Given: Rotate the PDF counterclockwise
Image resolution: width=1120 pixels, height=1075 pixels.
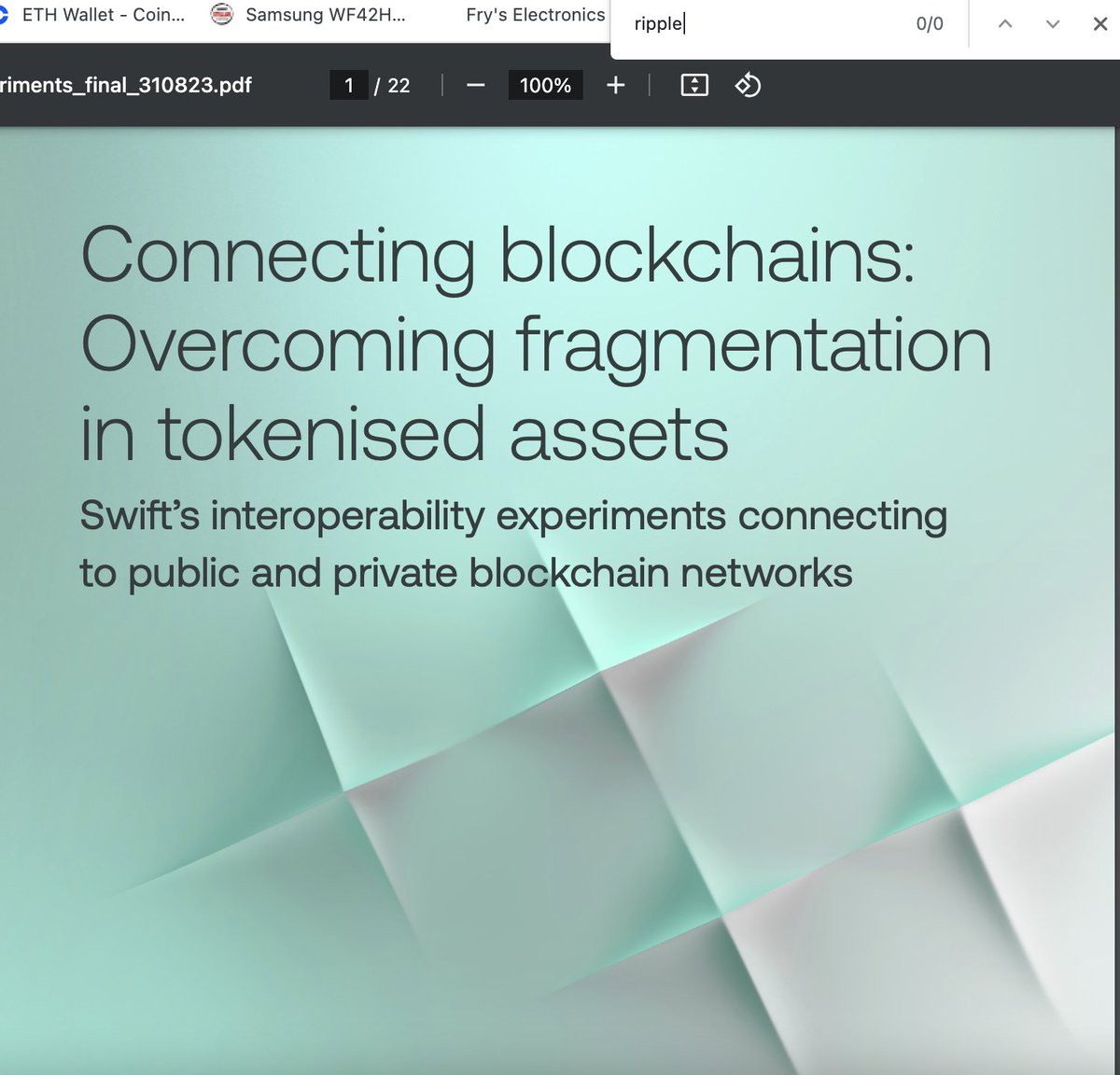Looking at the screenshot, I should (749, 86).
